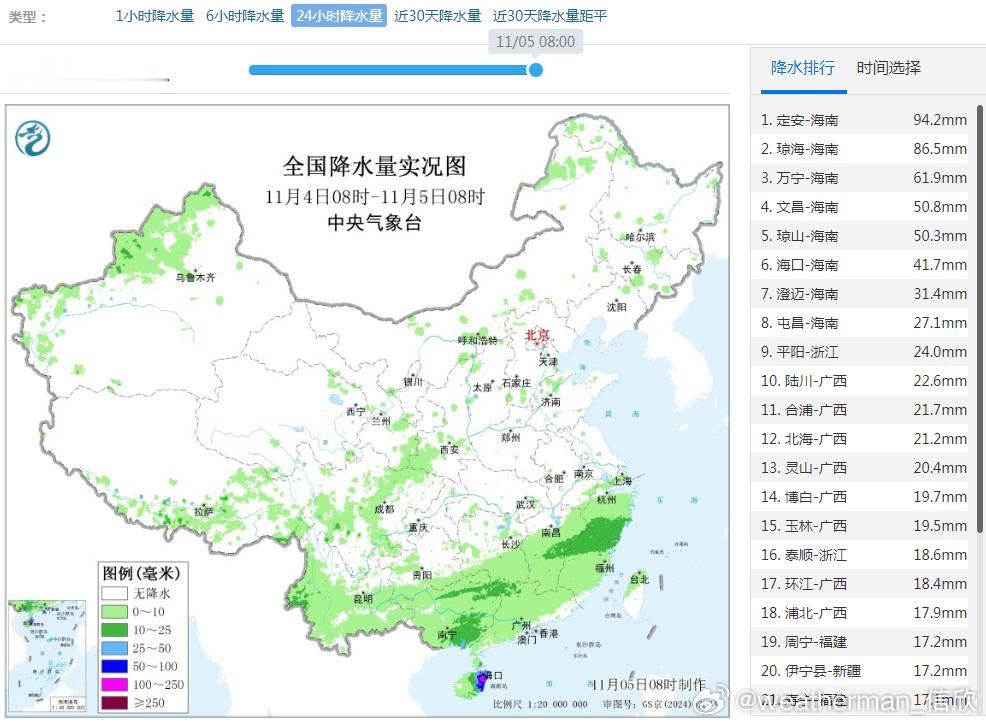
Task: Click the time slider handle
Action: coord(536,70)
